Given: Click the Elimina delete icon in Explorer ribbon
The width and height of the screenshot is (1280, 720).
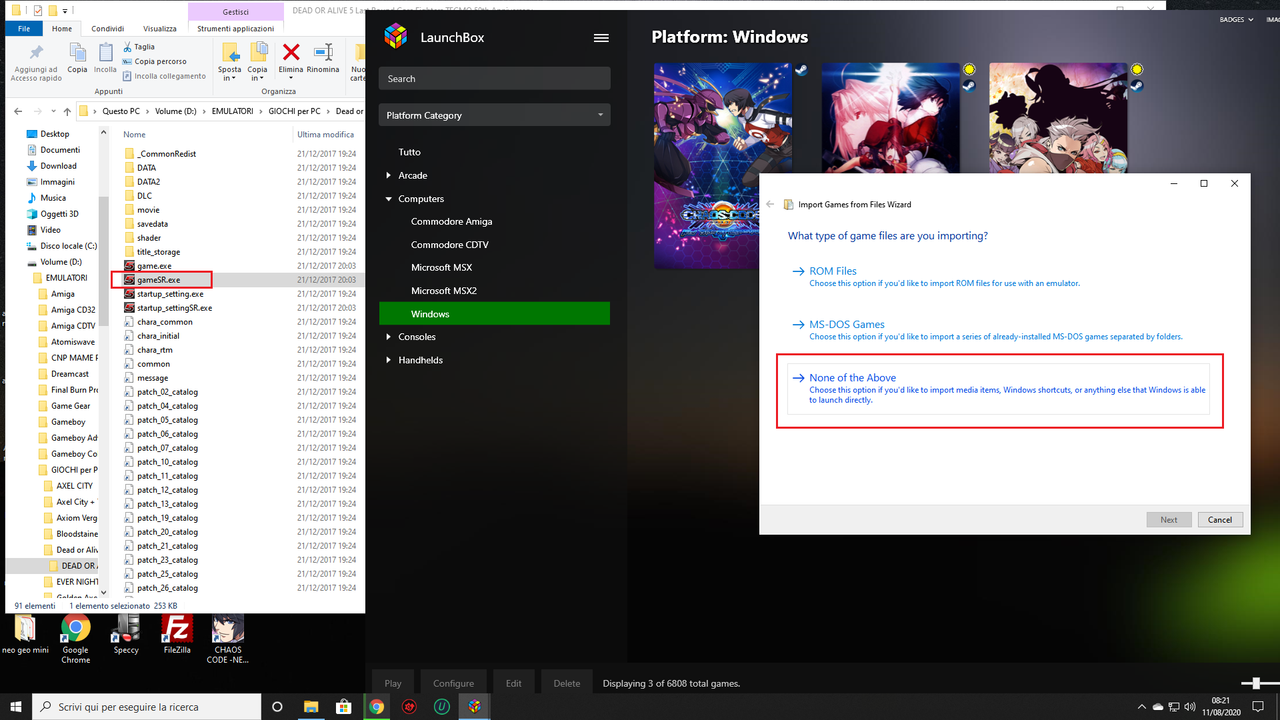Looking at the screenshot, I should point(291,52).
